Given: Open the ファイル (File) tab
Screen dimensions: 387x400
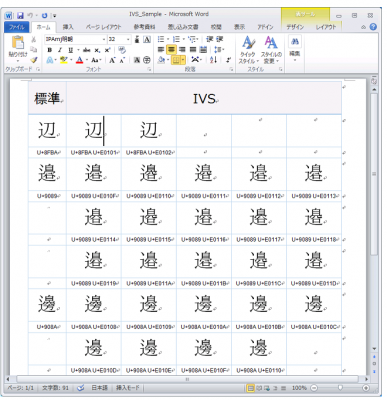Looking at the screenshot, I should [x=17, y=27].
